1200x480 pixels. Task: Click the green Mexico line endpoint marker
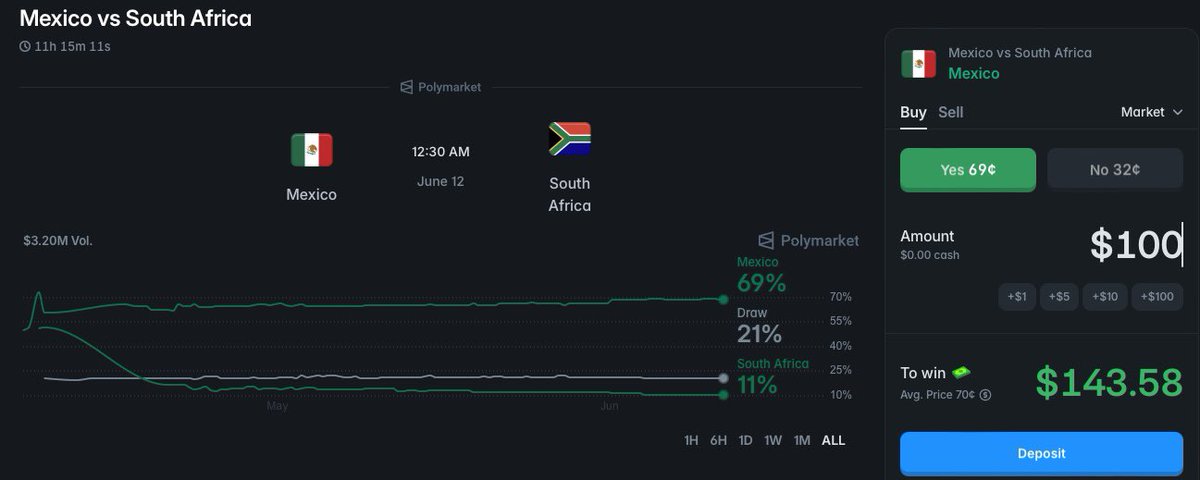coord(723,298)
